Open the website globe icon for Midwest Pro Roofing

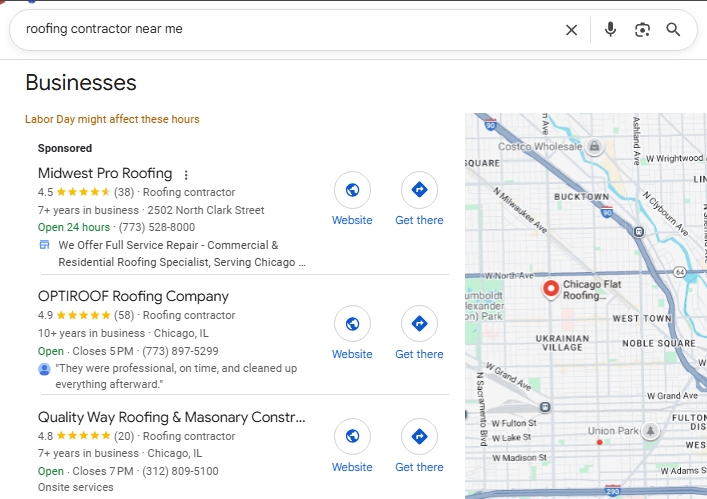352,190
